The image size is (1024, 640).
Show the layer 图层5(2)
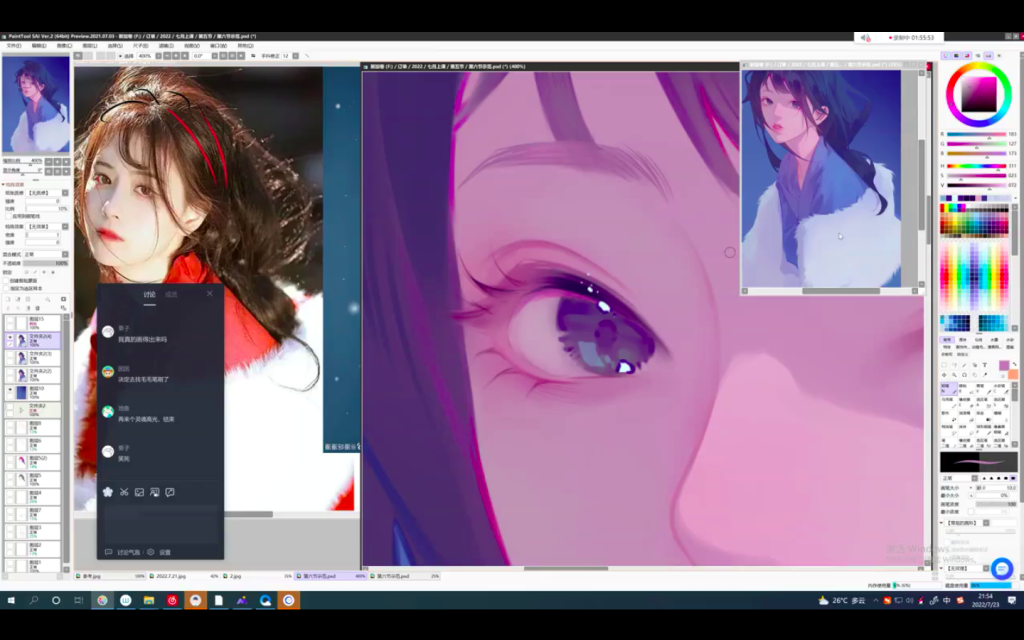11,458
